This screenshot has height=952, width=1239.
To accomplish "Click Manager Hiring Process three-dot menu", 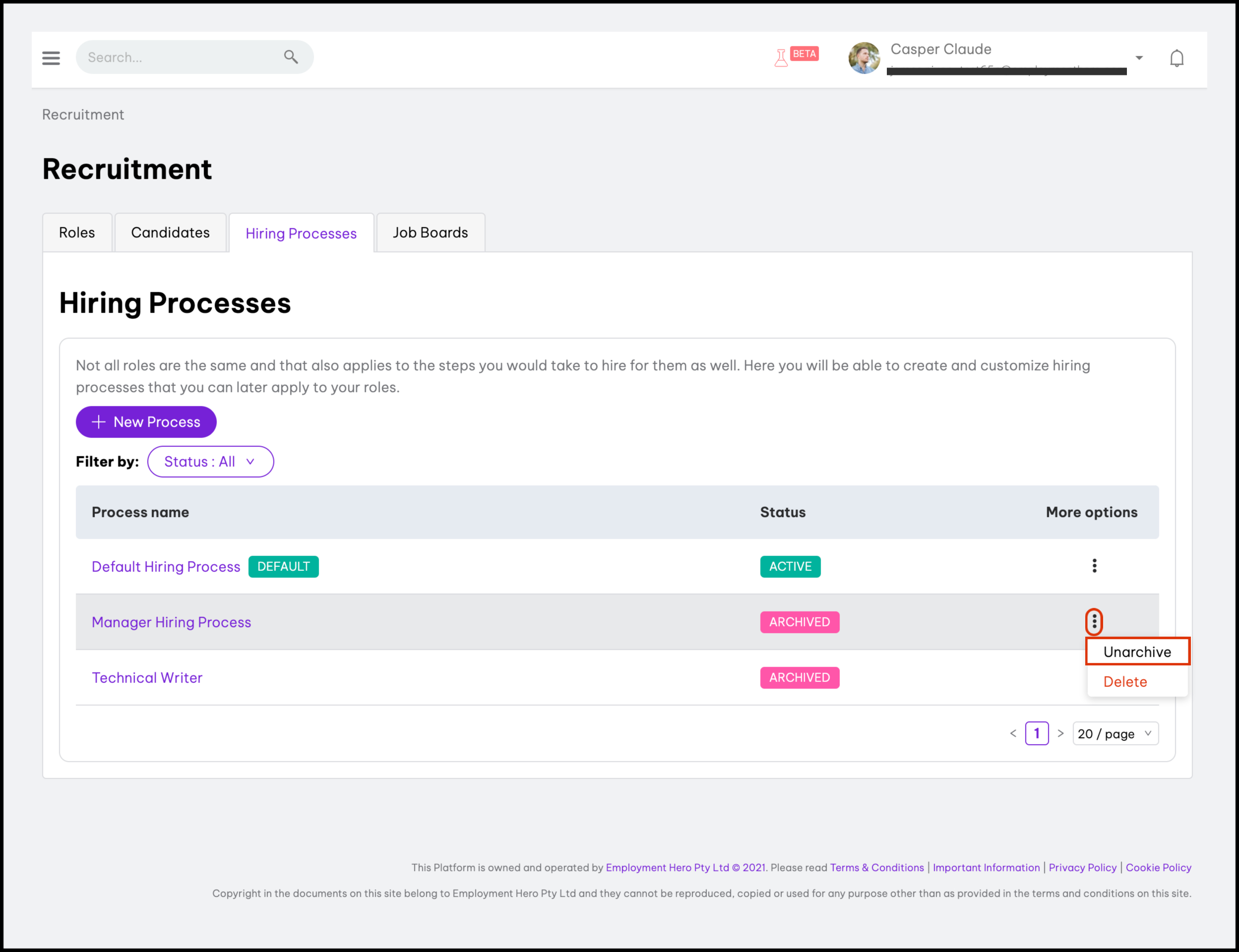I will (x=1094, y=622).
